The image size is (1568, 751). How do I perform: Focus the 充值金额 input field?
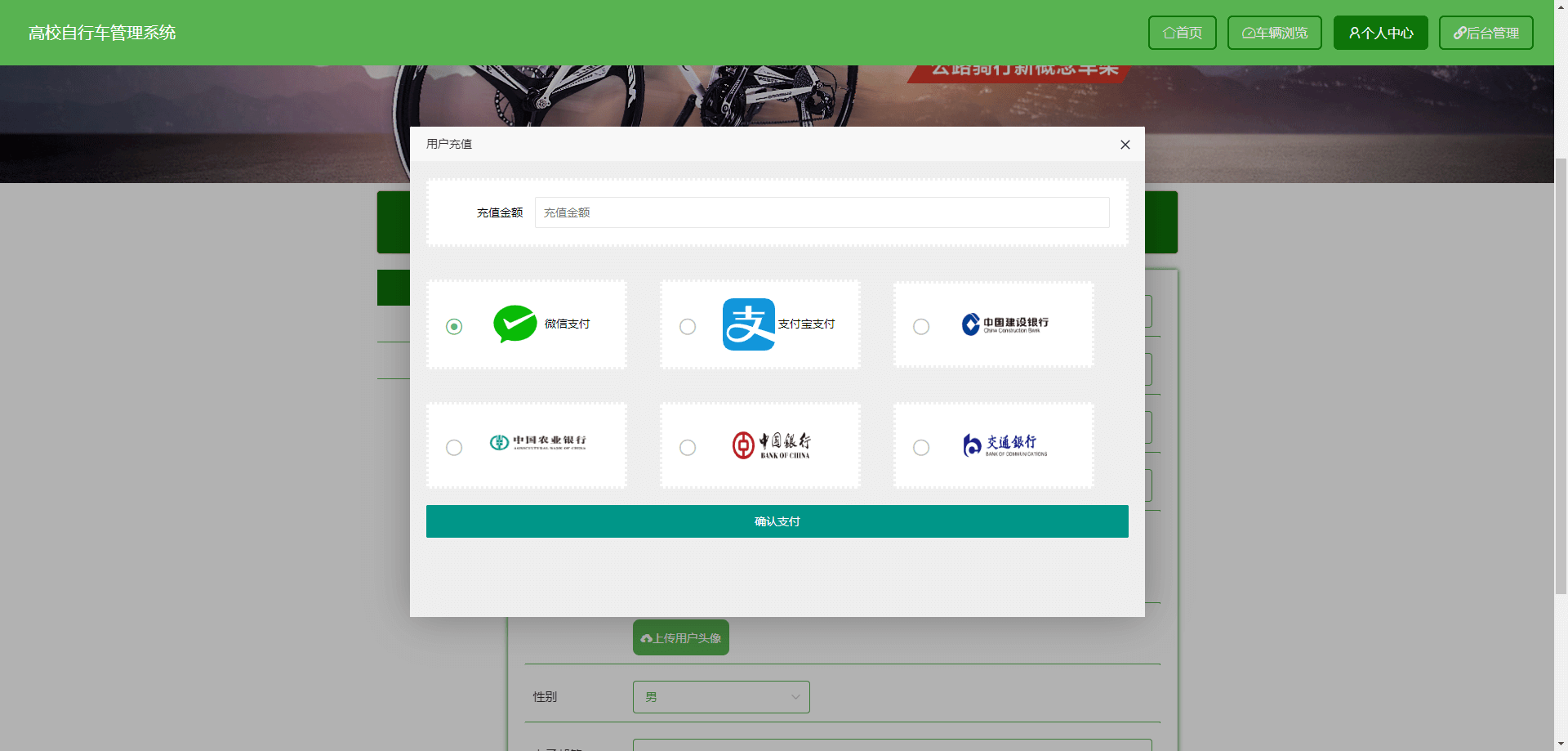(x=822, y=212)
